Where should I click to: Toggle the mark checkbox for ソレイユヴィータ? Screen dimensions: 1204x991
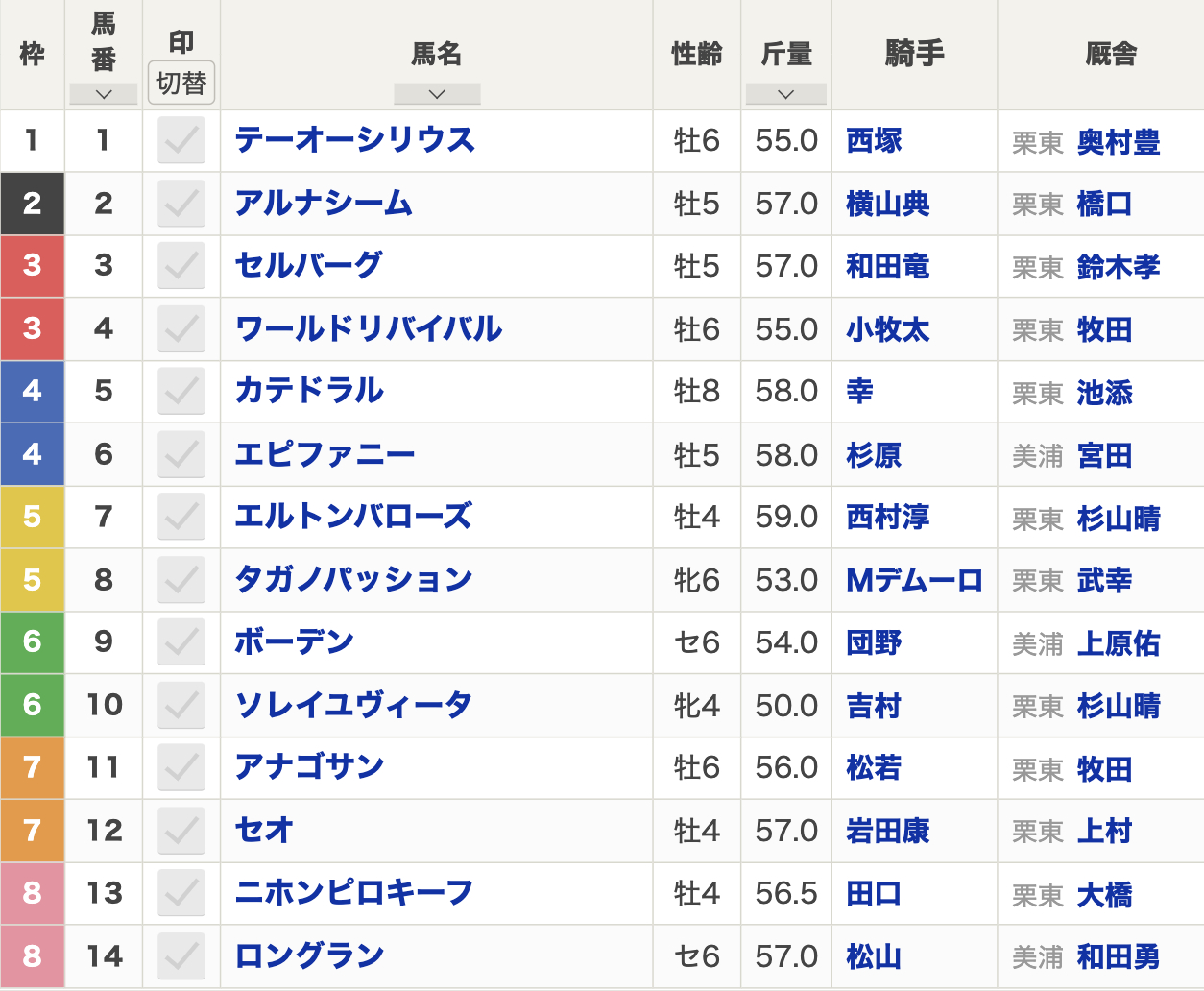click(181, 706)
